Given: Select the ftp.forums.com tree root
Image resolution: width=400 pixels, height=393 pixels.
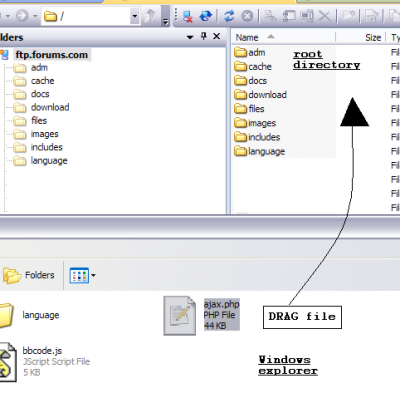Looking at the screenshot, I should [x=52, y=55].
